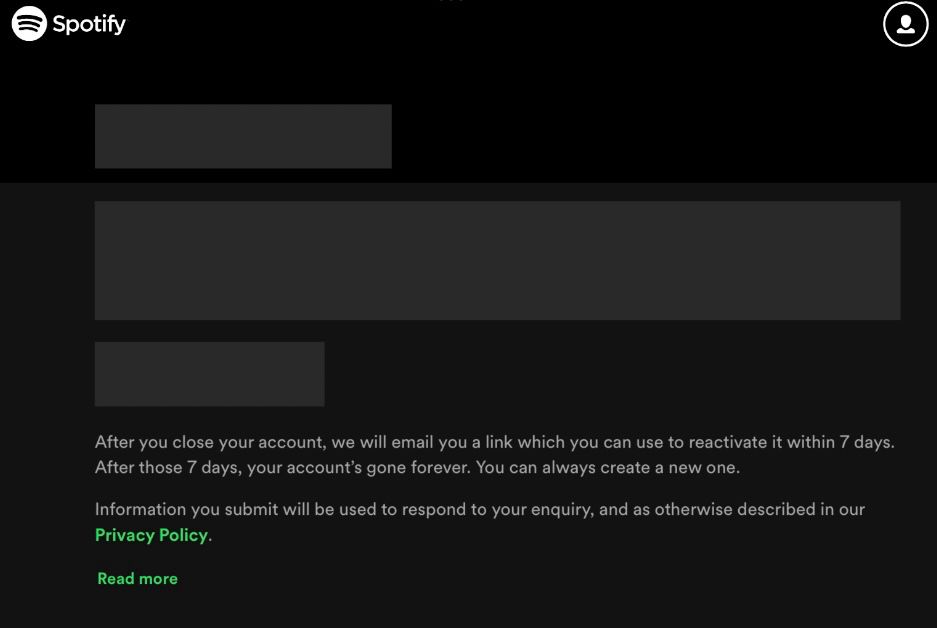
Task: Open the topmost redacted field under the header
Action: click(x=243, y=136)
